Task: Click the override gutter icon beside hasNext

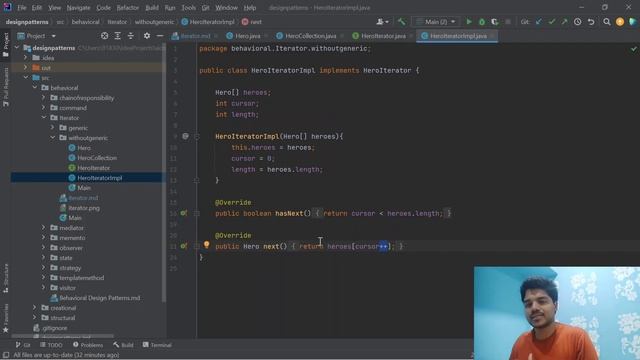Action: pyautogui.click(x=184, y=213)
